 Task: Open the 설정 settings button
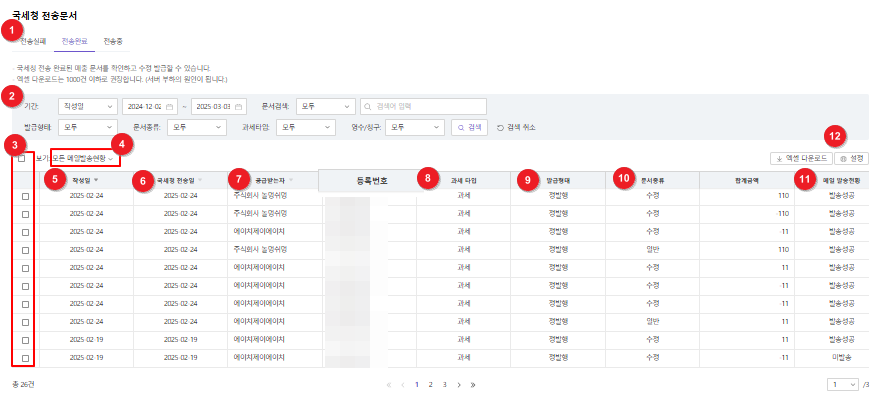(x=852, y=158)
